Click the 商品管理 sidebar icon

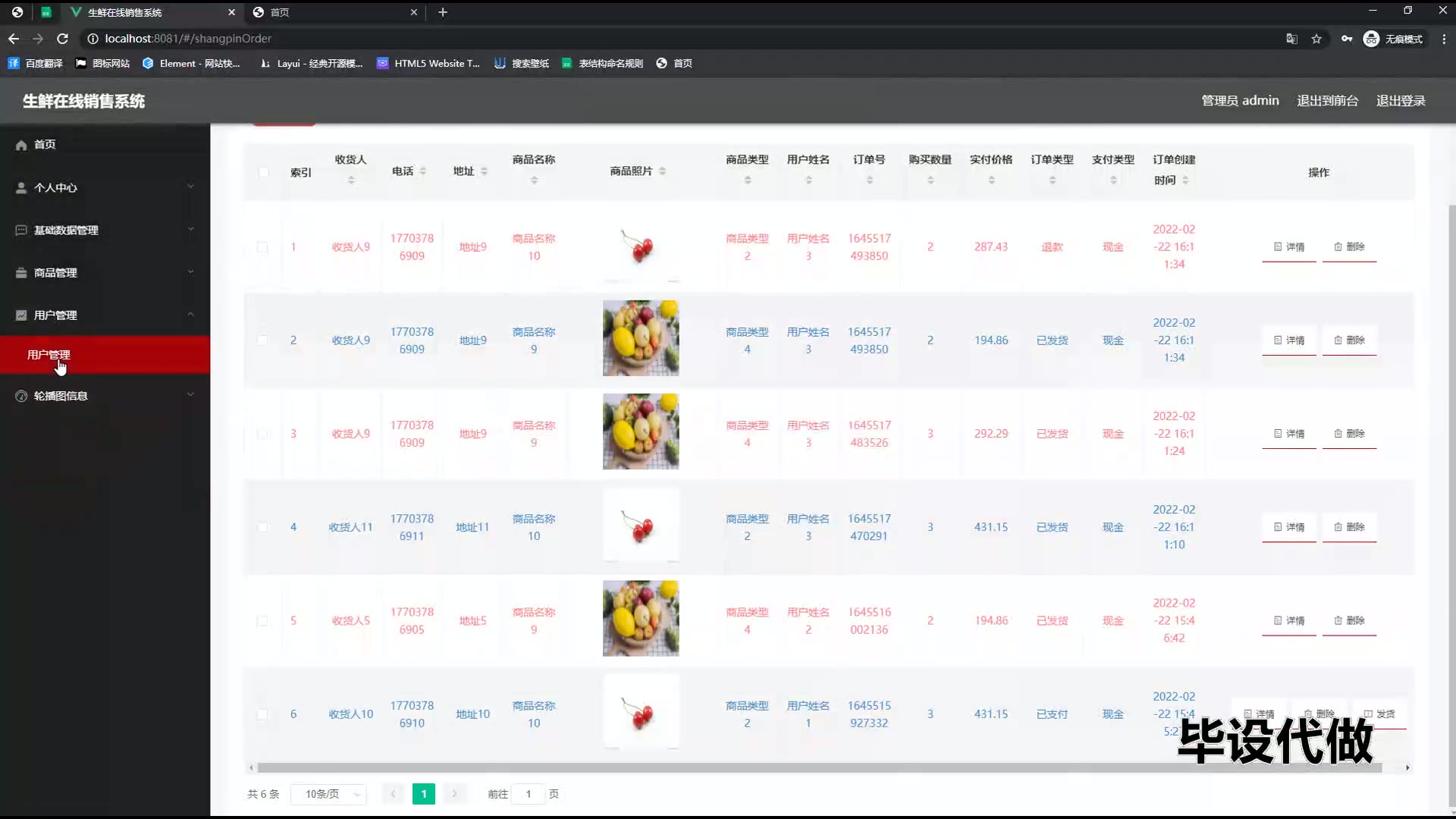click(x=21, y=272)
